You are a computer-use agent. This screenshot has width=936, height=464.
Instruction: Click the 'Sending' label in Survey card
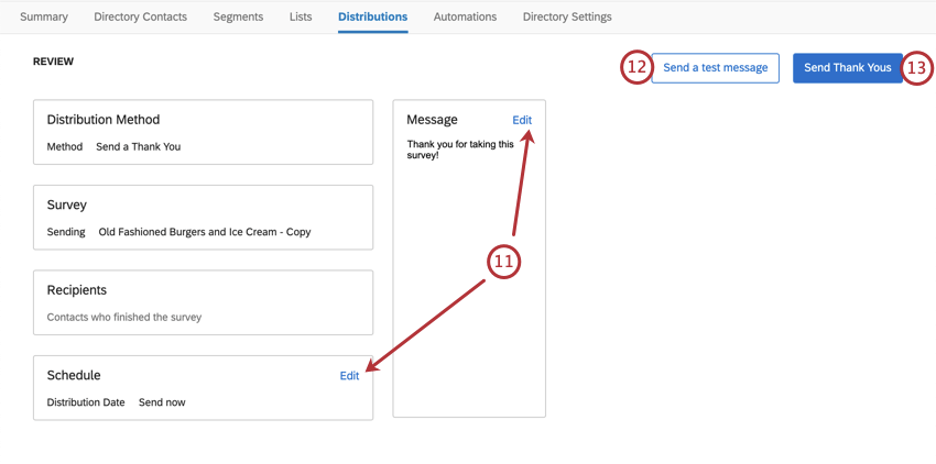[66, 232]
